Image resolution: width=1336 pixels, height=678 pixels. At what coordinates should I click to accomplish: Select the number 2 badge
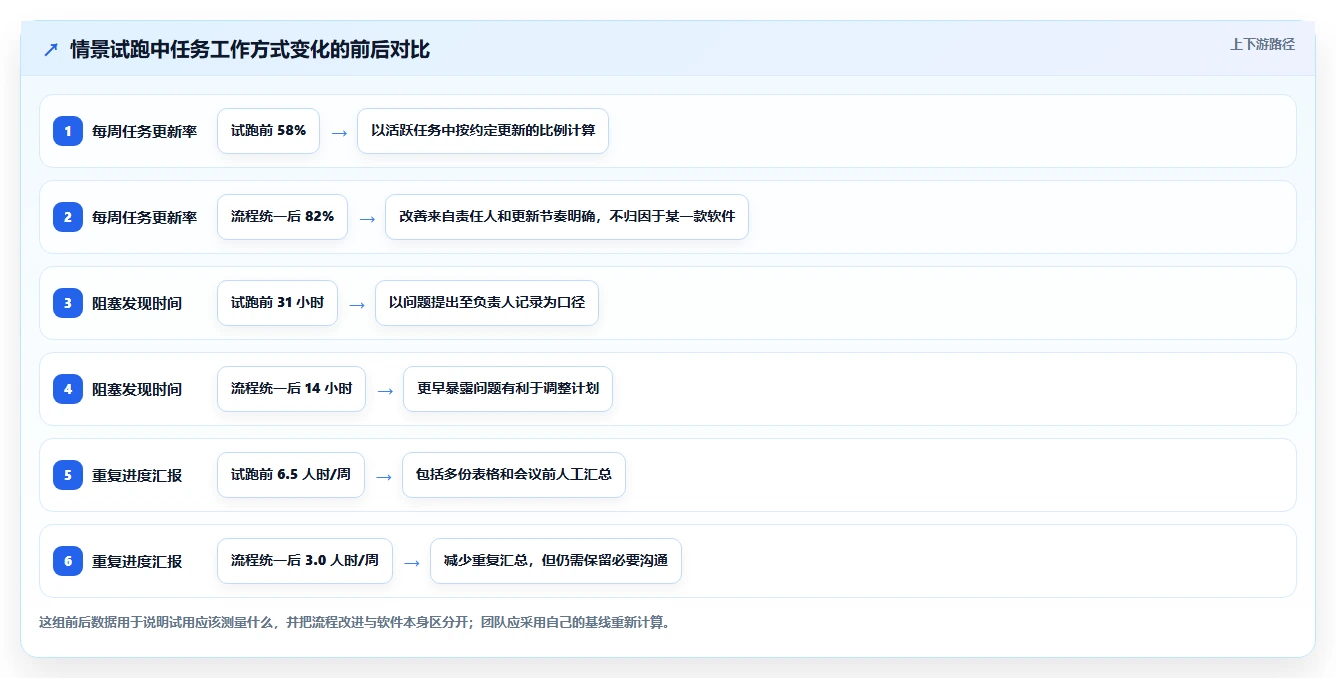[68, 217]
